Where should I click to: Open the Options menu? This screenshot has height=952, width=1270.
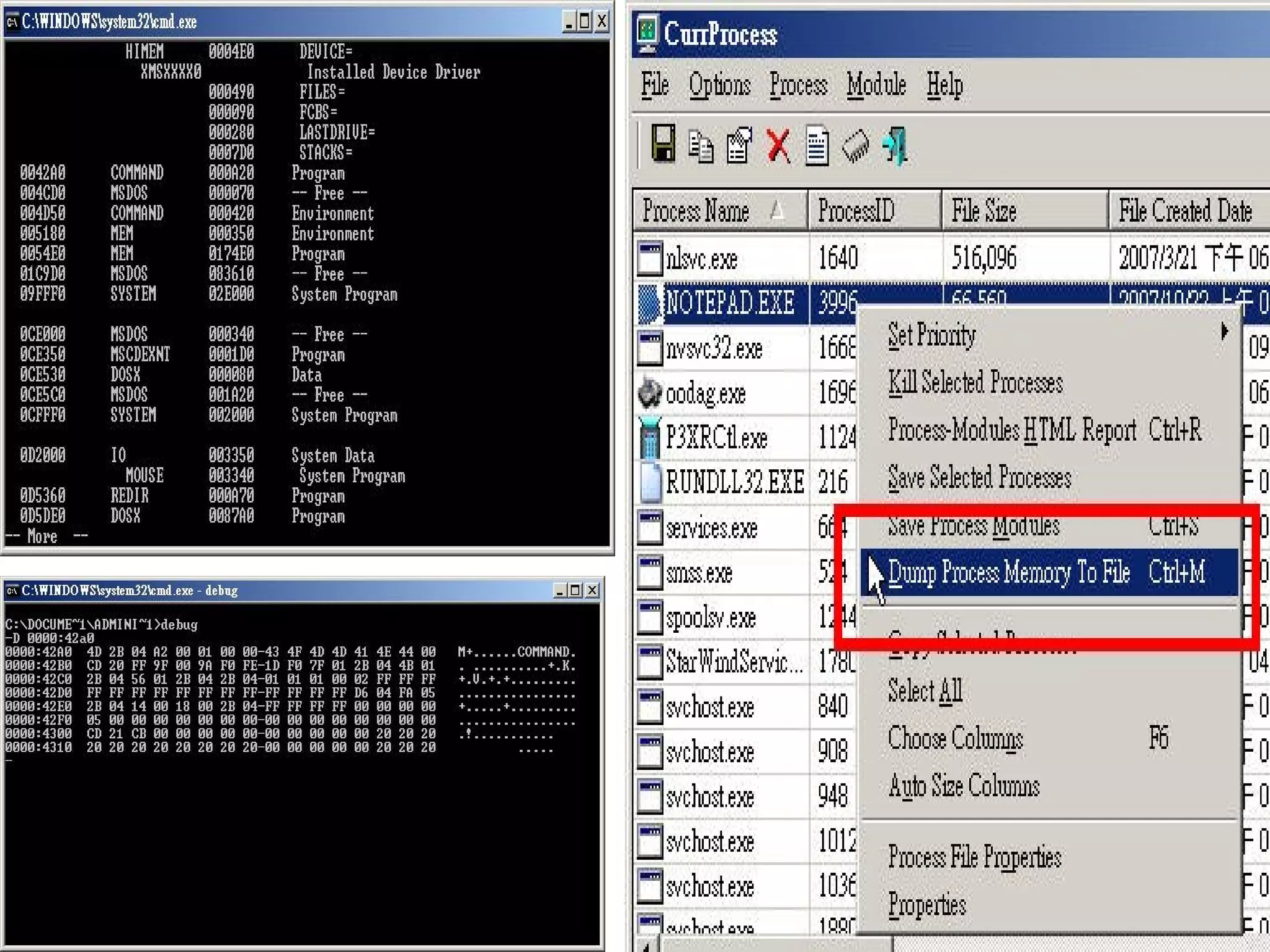pyautogui.click(x=719, y=85)
